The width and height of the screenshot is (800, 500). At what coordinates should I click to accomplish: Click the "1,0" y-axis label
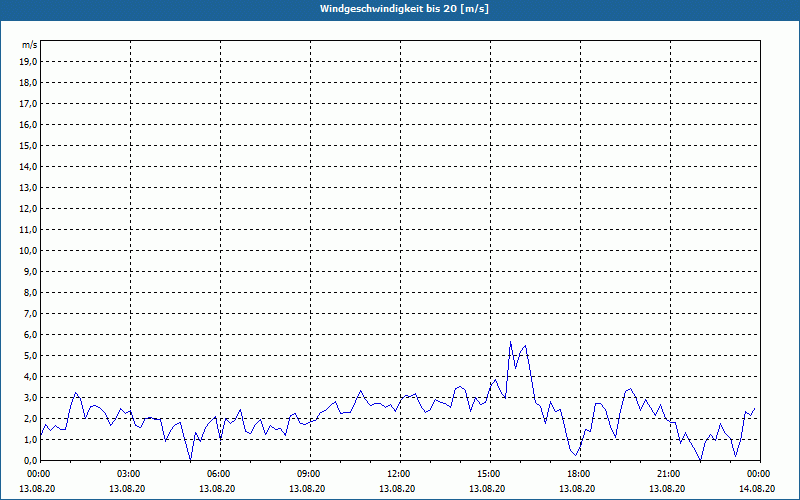pos(30,439)
